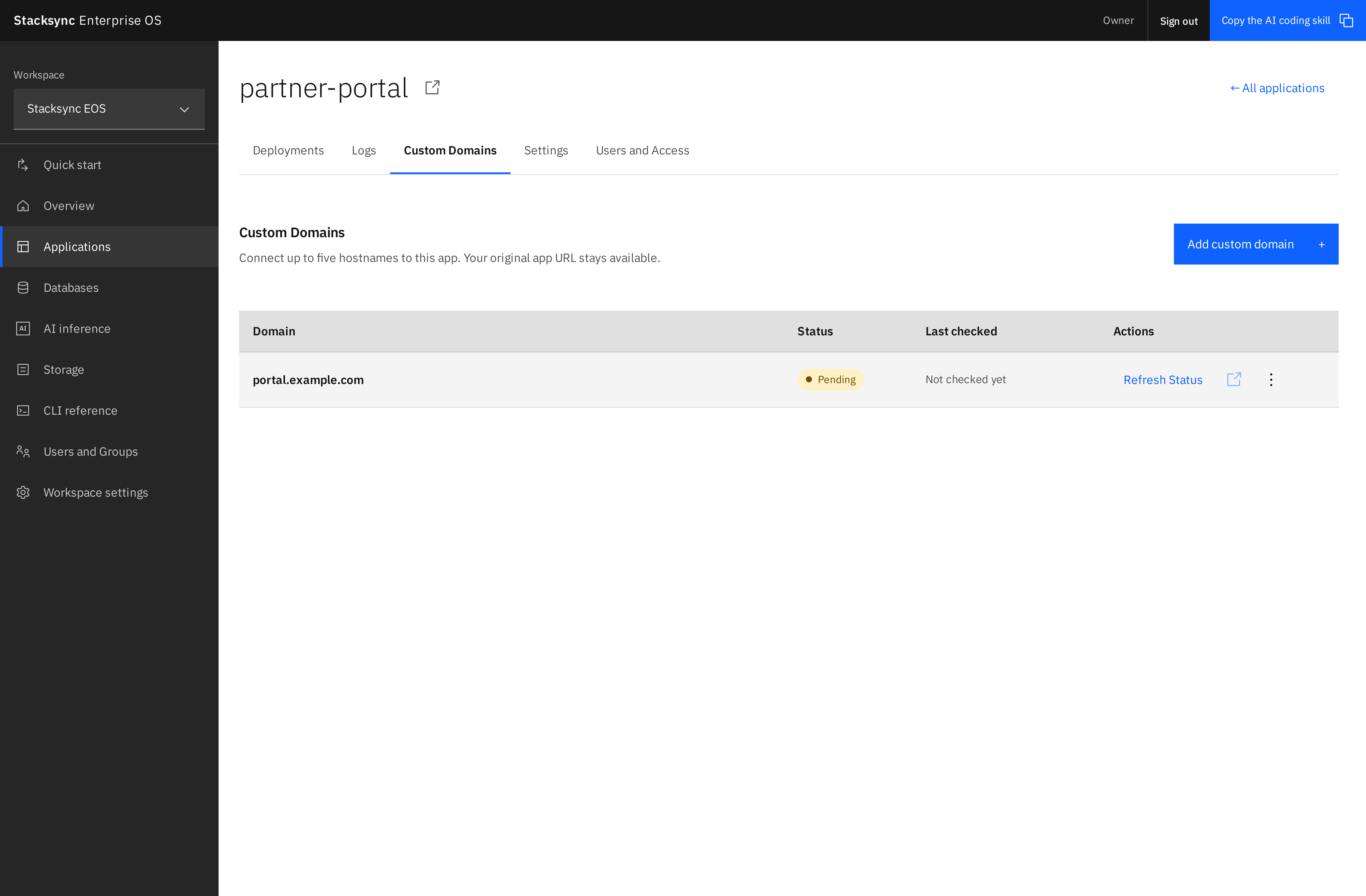Open the Storage sidebar label
1366x896 pixels.
pos(64,369)
